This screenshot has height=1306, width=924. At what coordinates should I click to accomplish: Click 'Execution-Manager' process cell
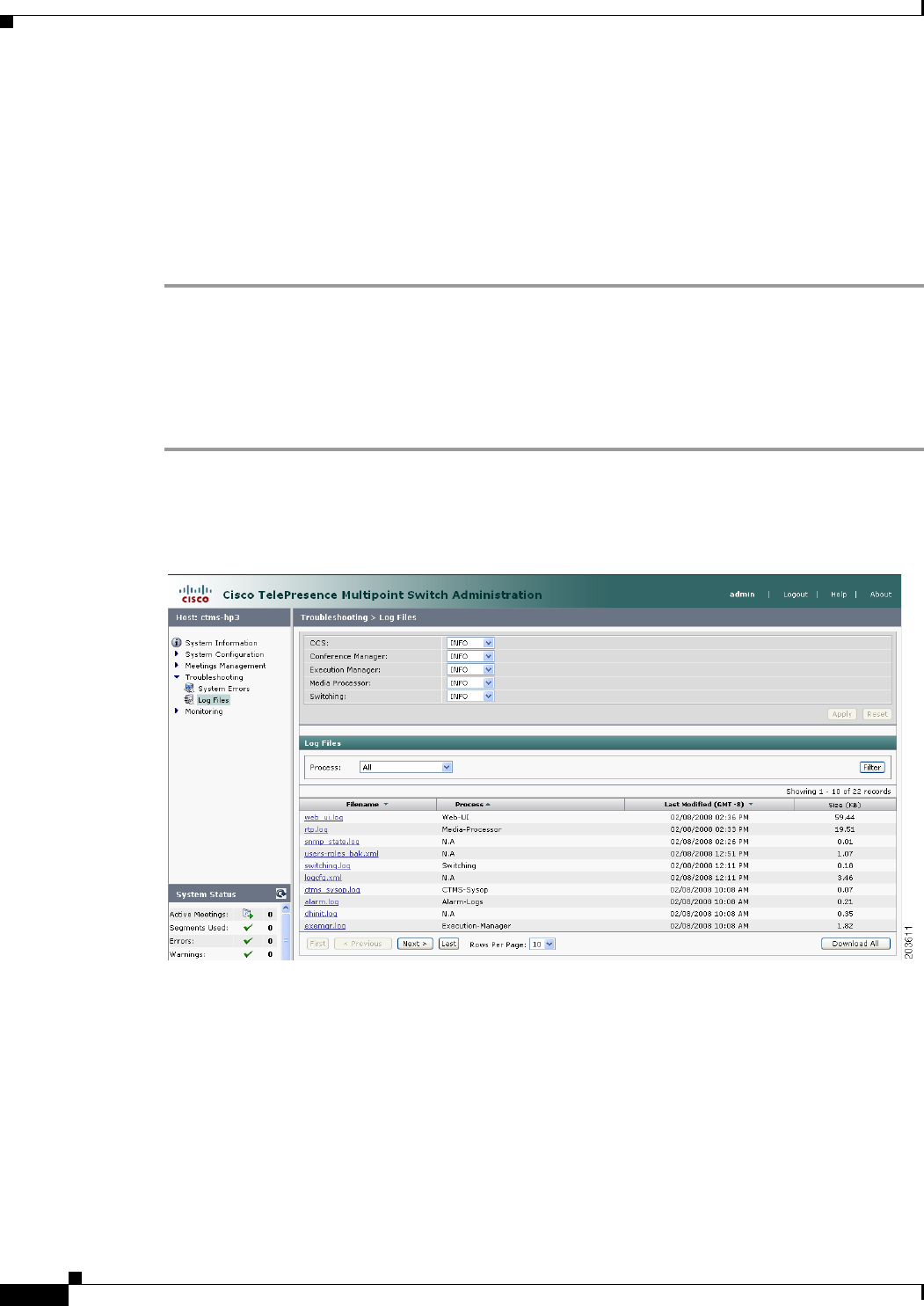476,926
